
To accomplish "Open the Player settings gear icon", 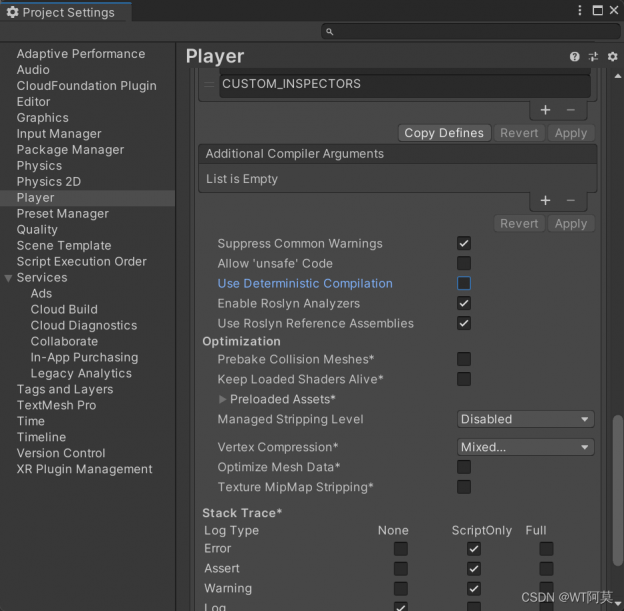I will 612,57.
